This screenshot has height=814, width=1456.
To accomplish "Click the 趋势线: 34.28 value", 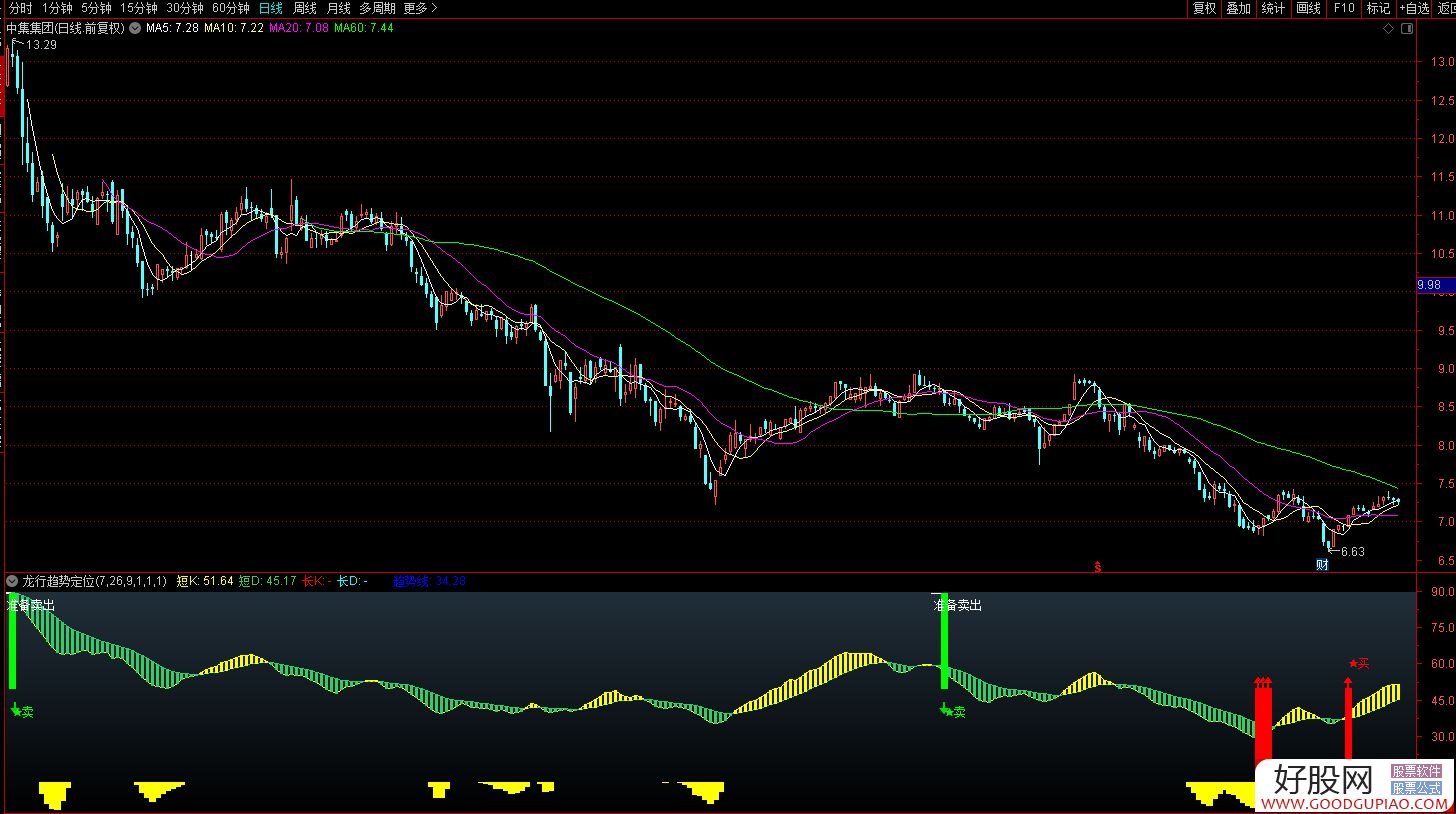I will 429,581.
